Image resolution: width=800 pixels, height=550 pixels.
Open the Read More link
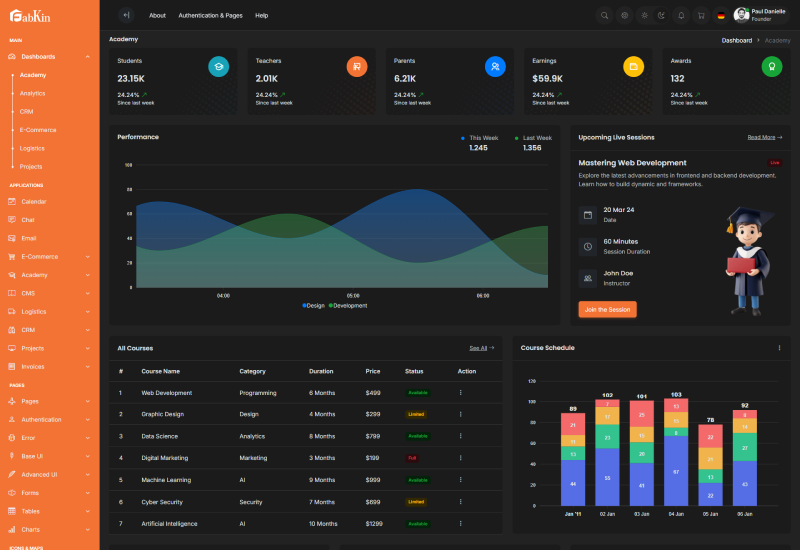coord(763,137)
